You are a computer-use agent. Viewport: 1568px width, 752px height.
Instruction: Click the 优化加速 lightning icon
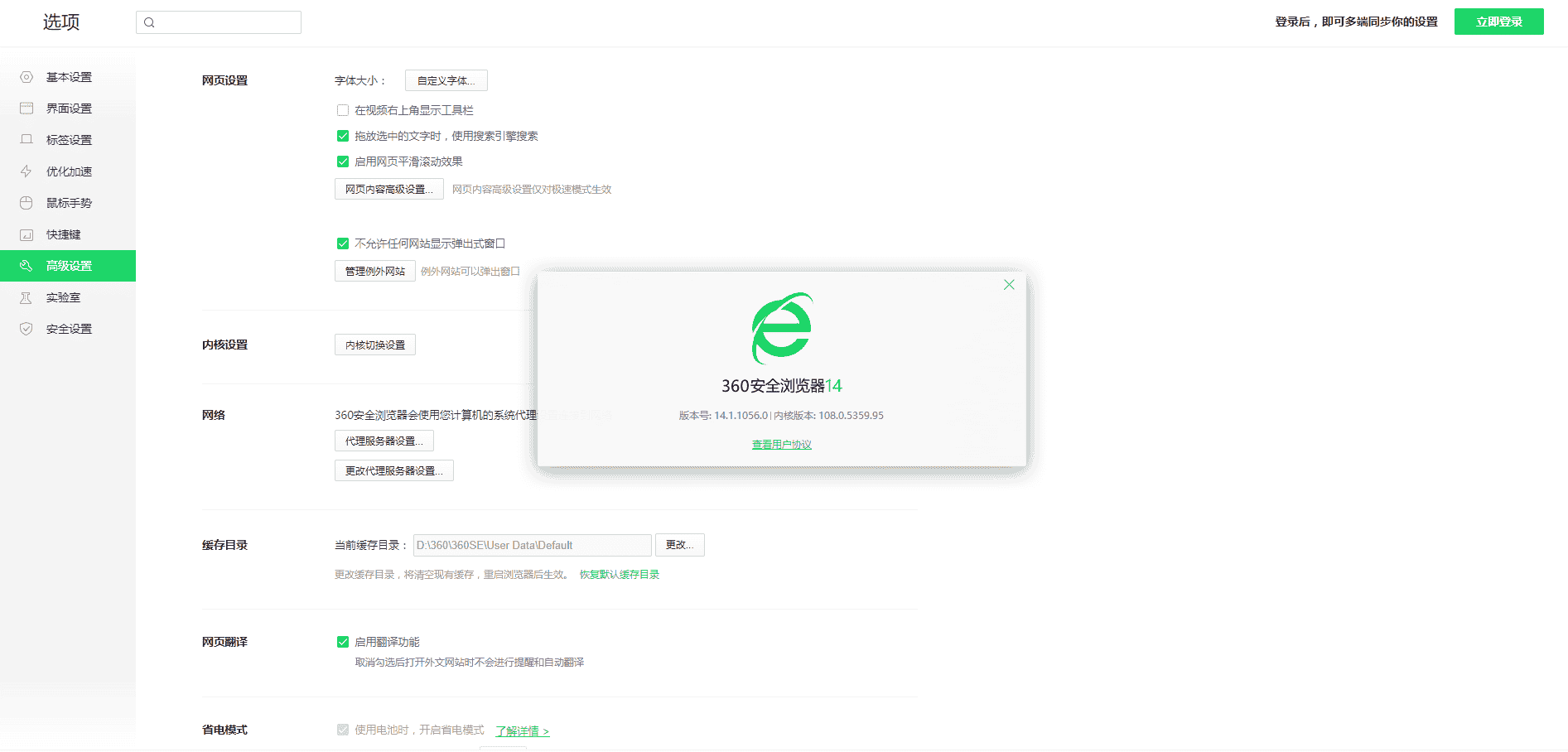tap(27, 171)
